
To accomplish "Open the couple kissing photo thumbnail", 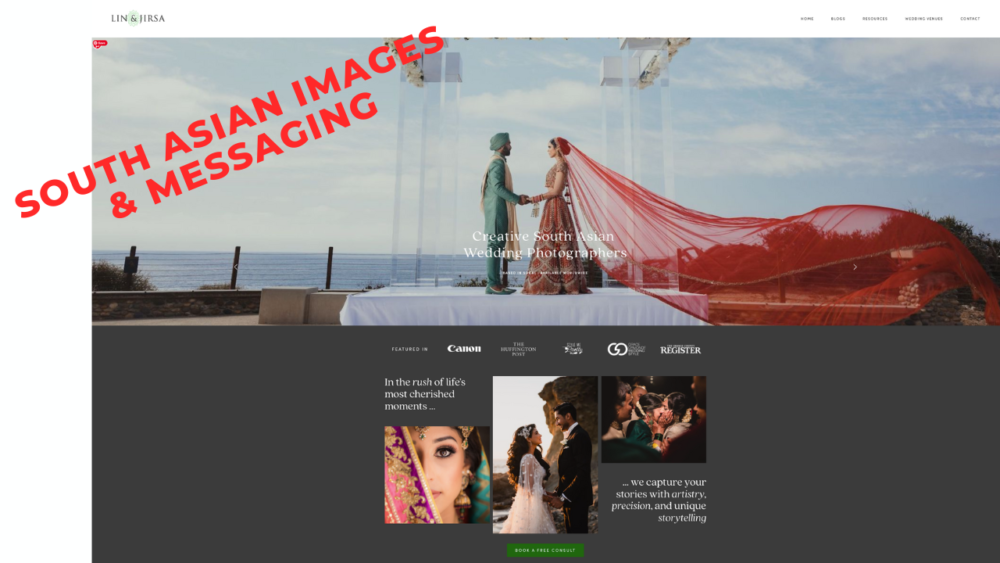I will pyautogui.click(x=653, y=419).
